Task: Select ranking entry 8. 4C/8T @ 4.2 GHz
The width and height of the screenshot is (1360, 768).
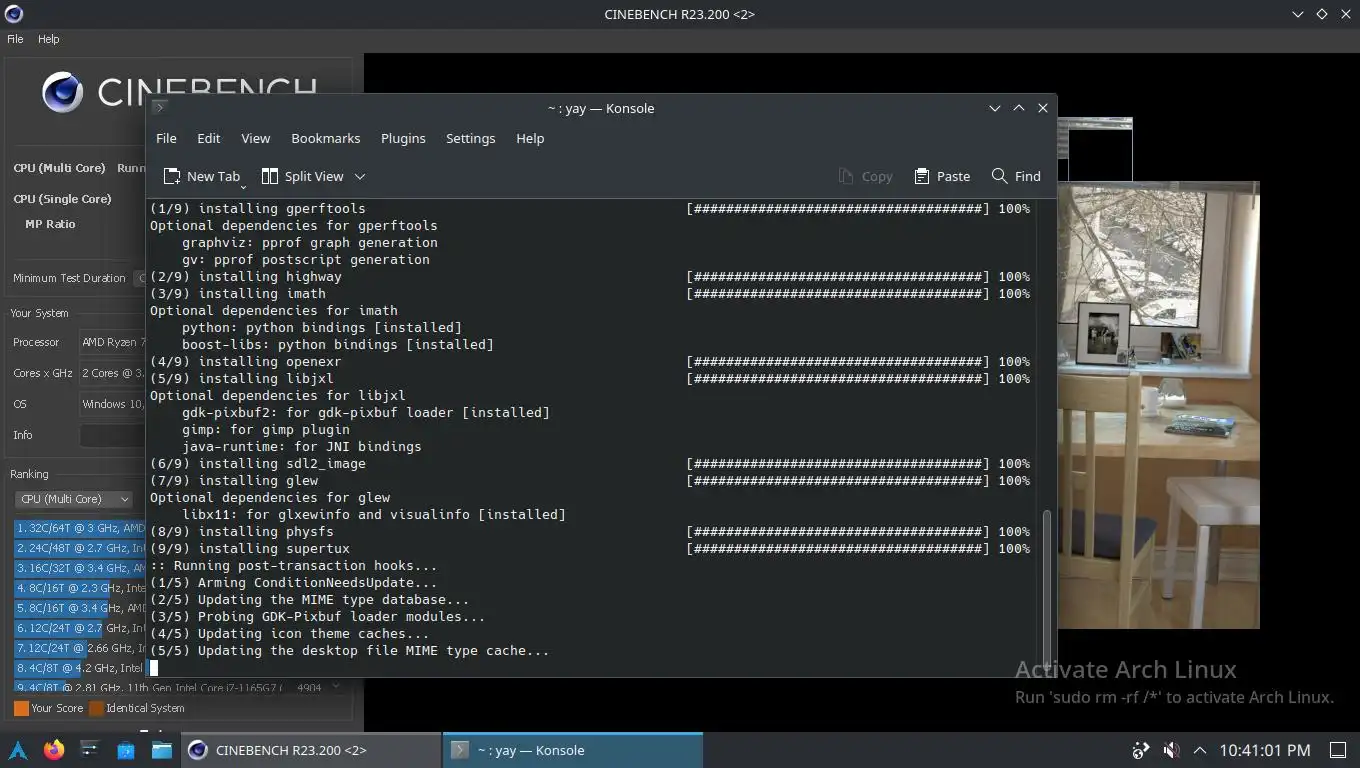Action: pyautogui.click(x=80, y=668)
